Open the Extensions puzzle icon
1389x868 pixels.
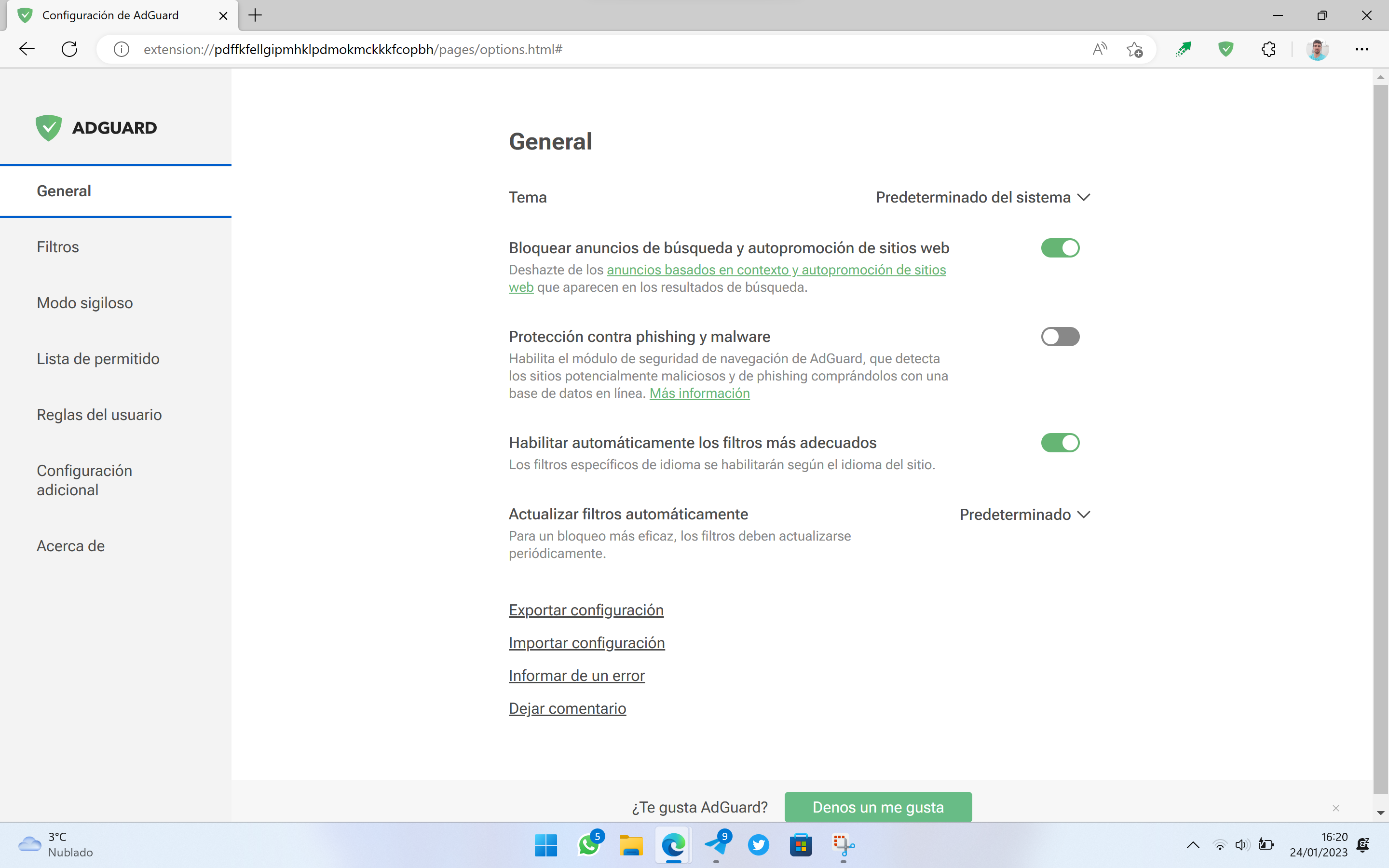(1268, 49)
